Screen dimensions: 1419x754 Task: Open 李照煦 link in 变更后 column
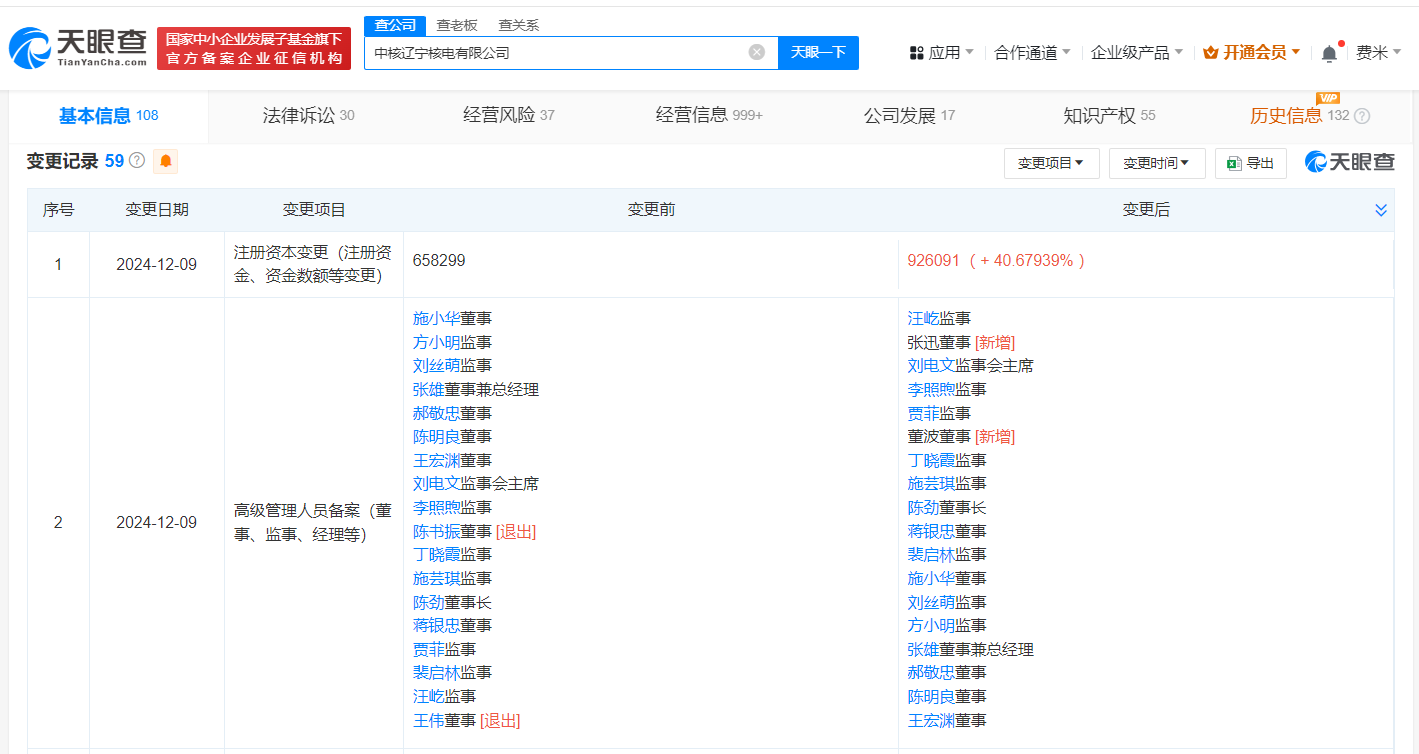click(x=931, y=389)
